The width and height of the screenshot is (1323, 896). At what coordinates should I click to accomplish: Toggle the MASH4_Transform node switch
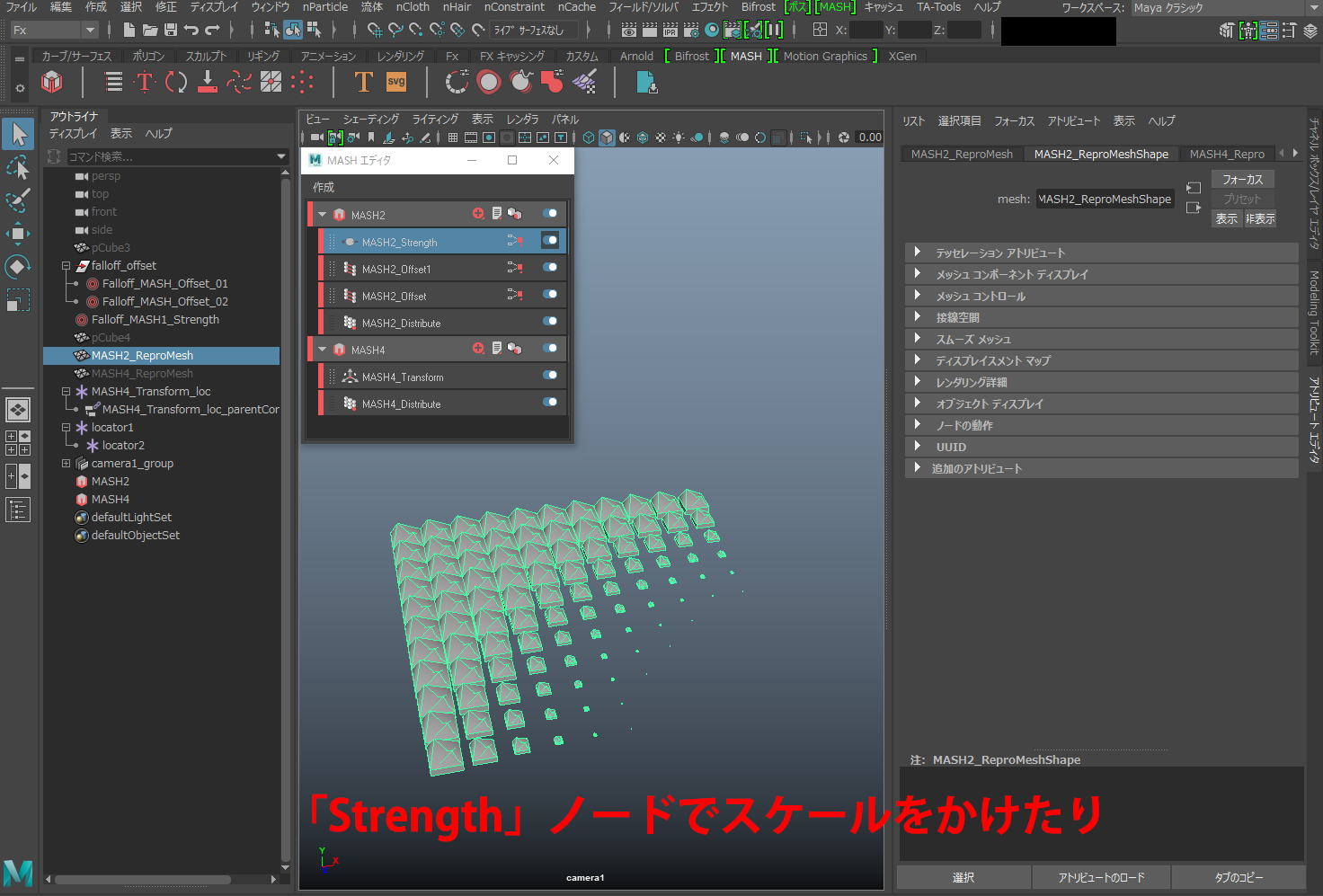550,376
